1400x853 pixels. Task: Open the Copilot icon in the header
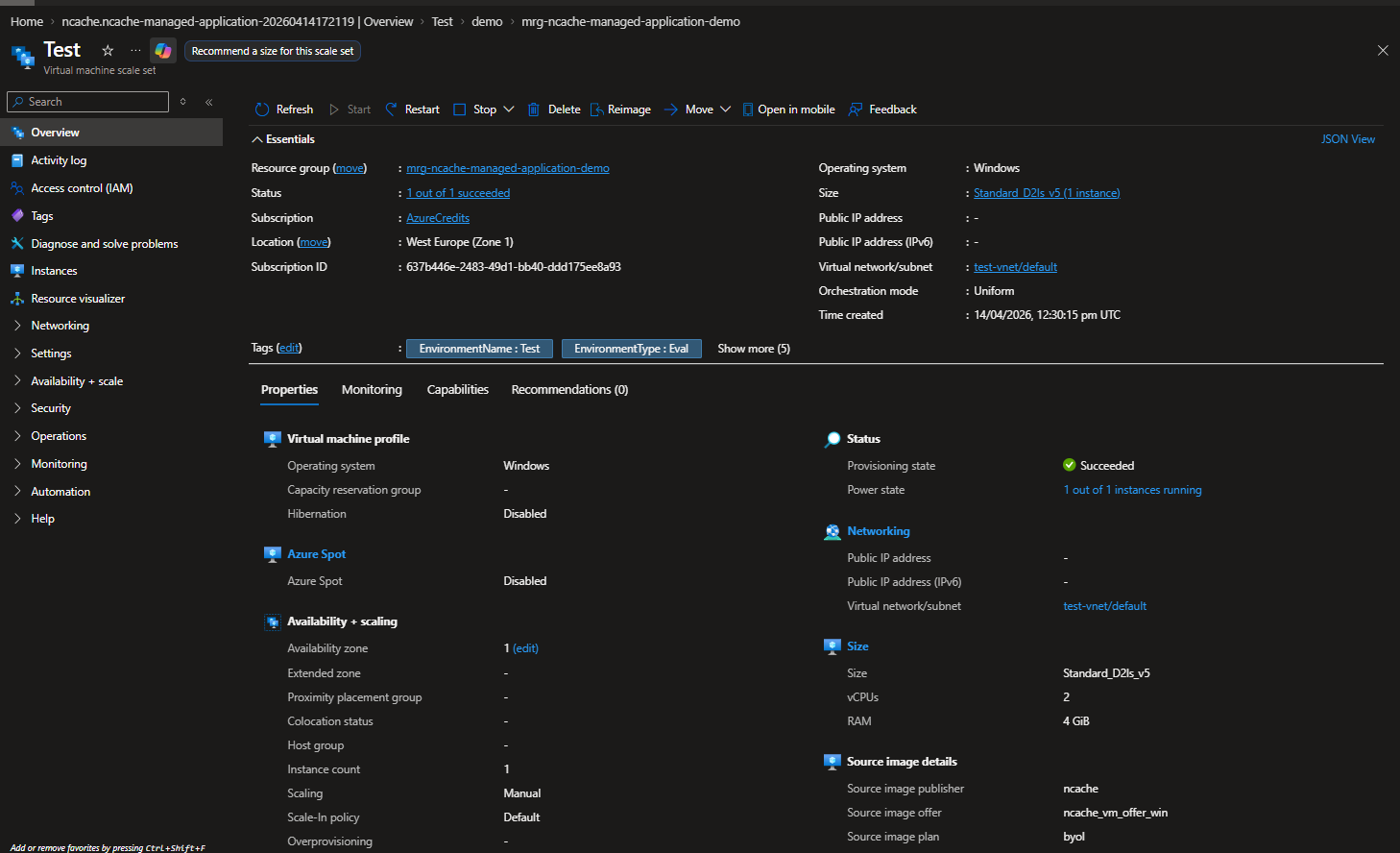coord(163,51)
